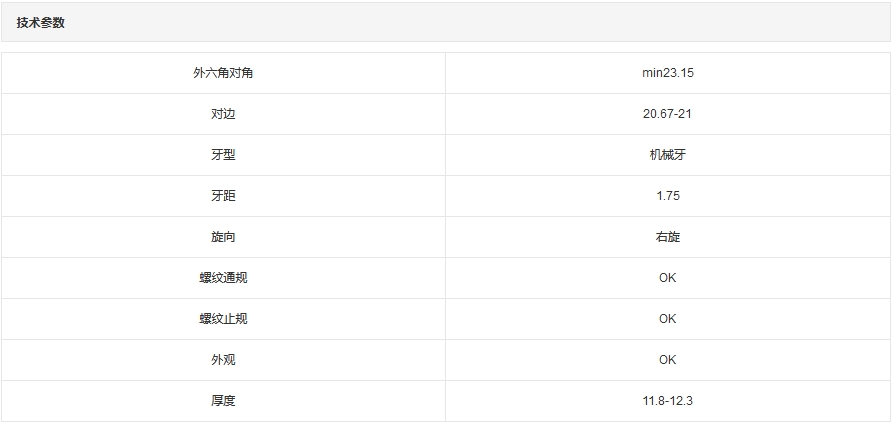The height and width of the screenshot is (428, 894).
Task: Select the 牙型 parameter label
Action: tap(223, 155)
